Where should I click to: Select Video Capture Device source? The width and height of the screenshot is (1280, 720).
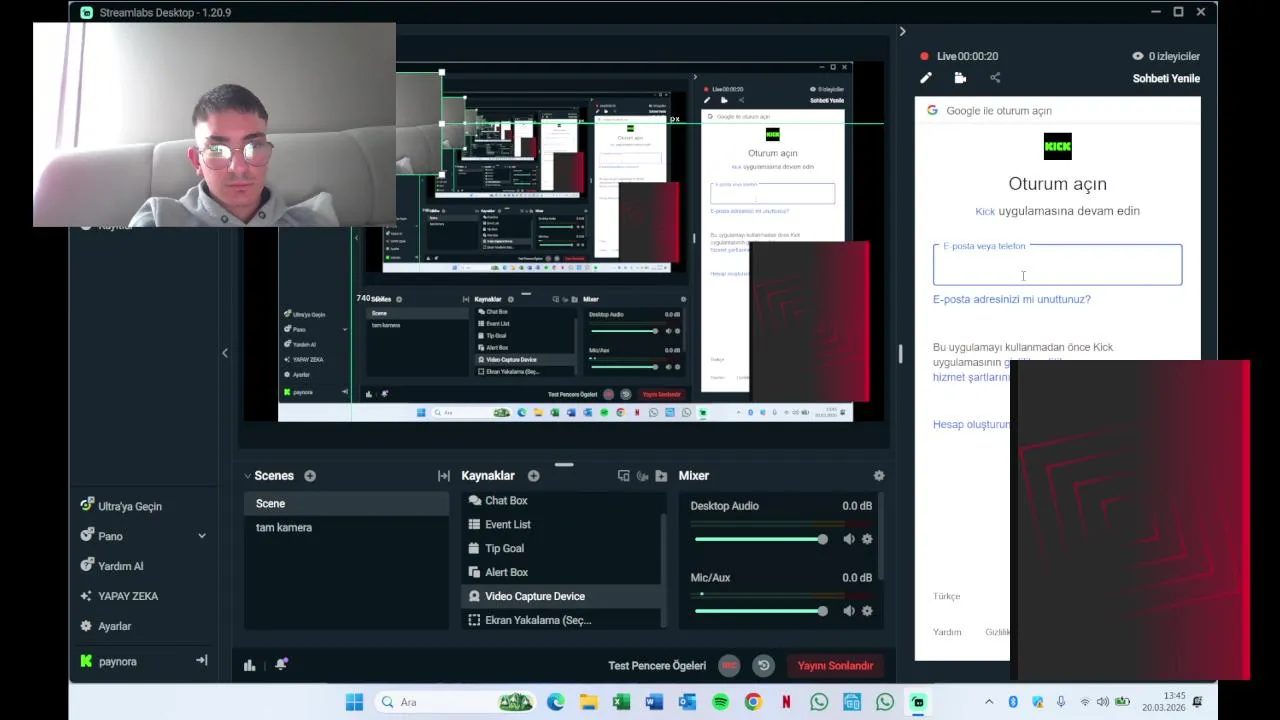click(560, 597)
